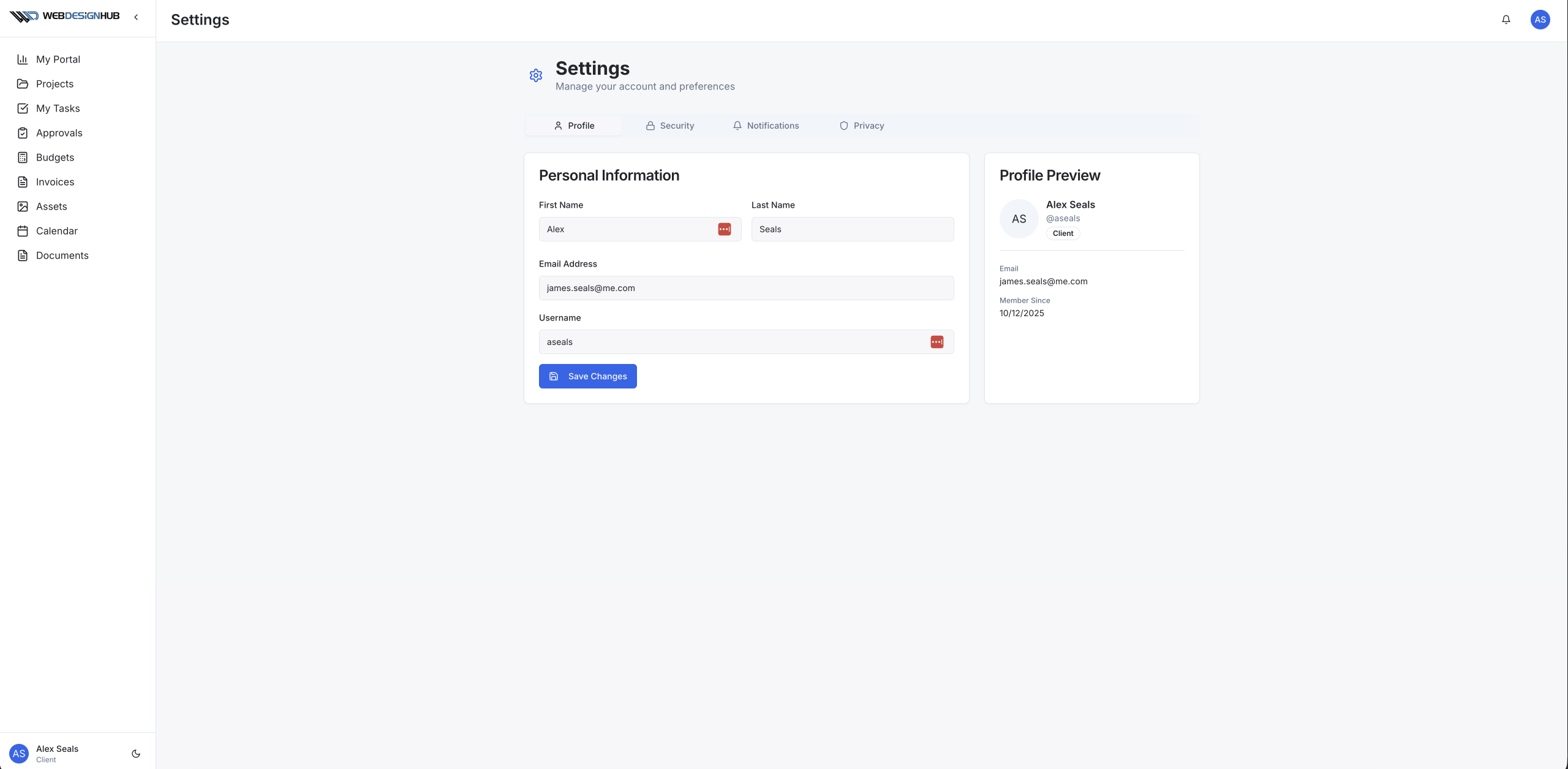Viewport: 1568px width, 769px height.
Task: Click into the Email Address field
Action: pyautogui.click(x=745, y=288)
